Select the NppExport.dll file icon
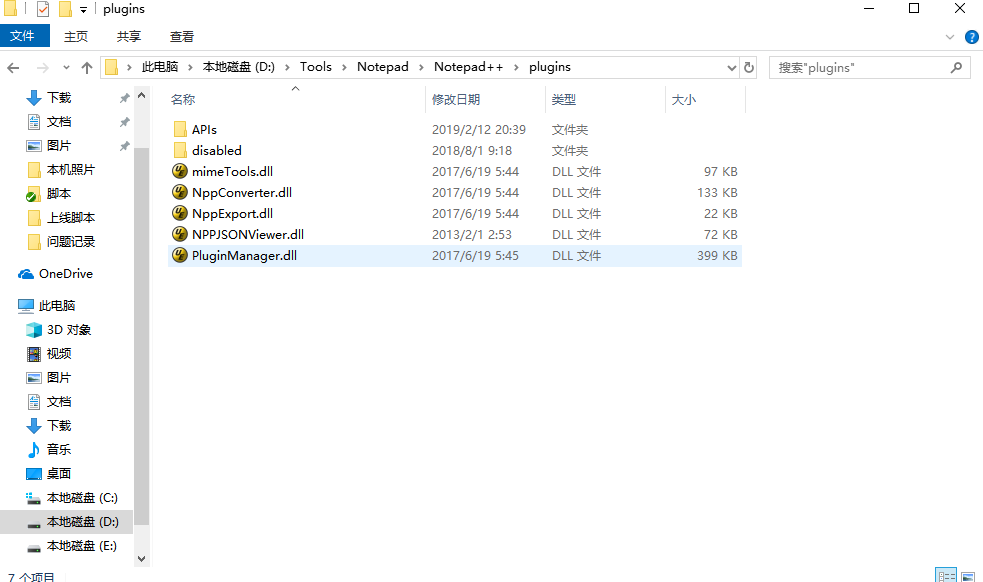The width and height of the screenshot is (983, 582). [180, 213]
